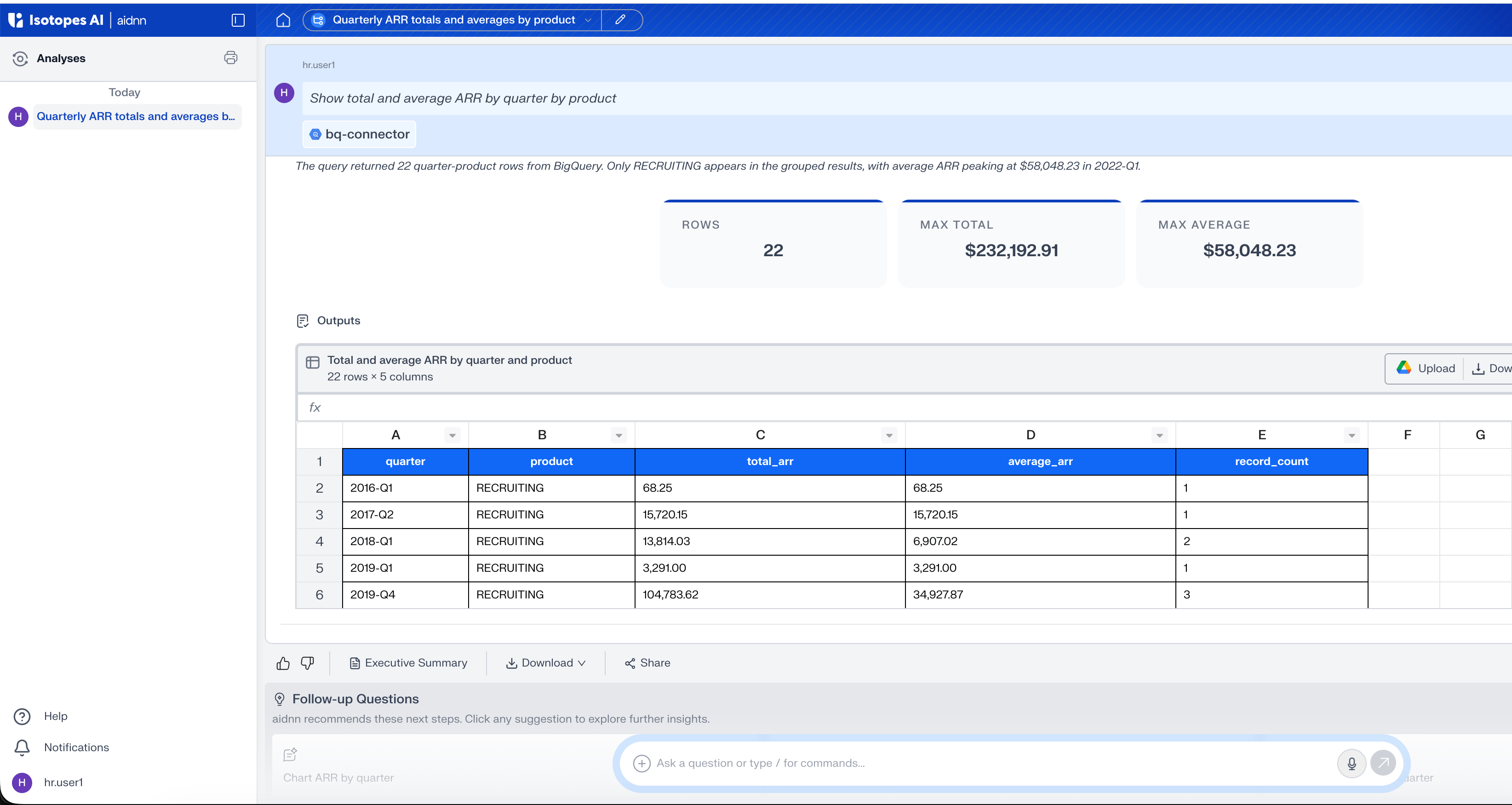Select the record_count header cell
The width and height of the screenshot is (1512, 805).
point(1271,461)
